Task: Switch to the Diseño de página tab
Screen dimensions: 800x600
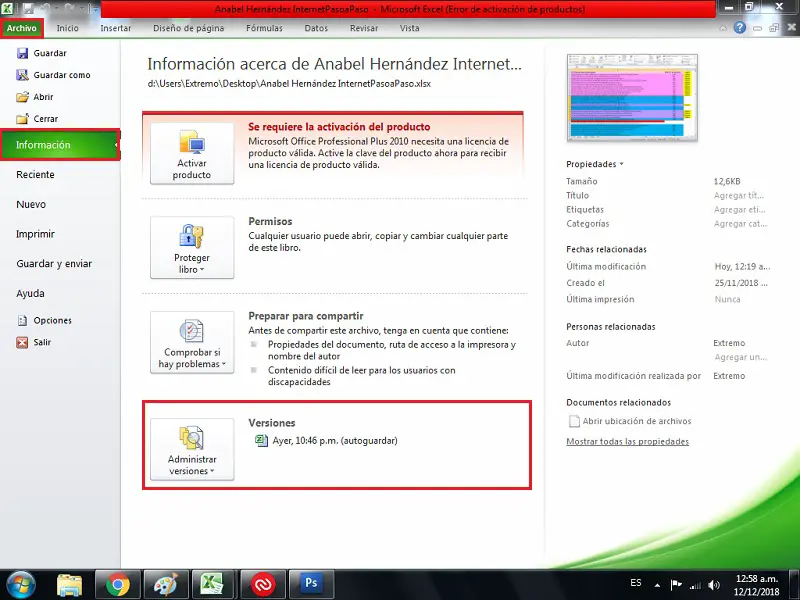Action: [x=189, y=28]
